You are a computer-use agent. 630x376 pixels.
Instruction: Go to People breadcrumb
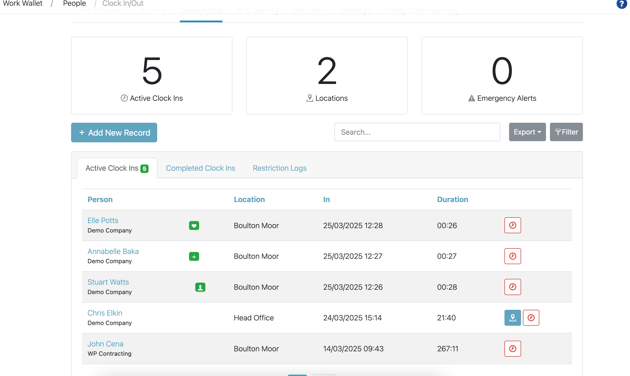pyautogui.click(x=74, y=3)
